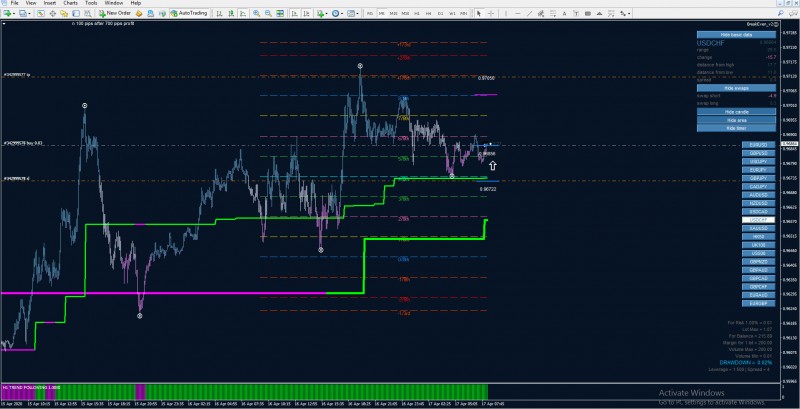Select the crosshair tool
800x409 pixels.
(x=491, y=13)
